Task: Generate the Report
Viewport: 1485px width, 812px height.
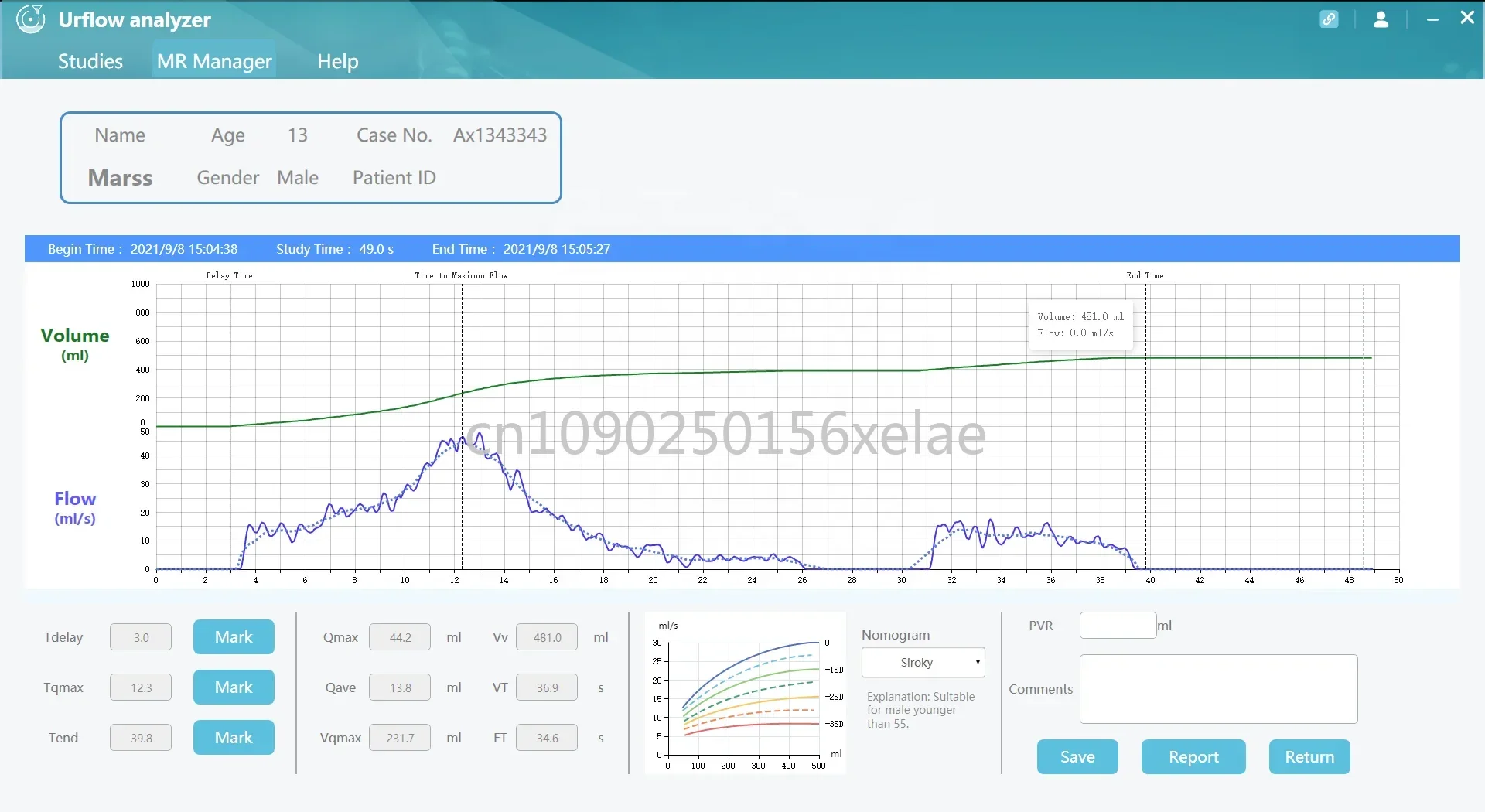Action: click(1193, 757)
